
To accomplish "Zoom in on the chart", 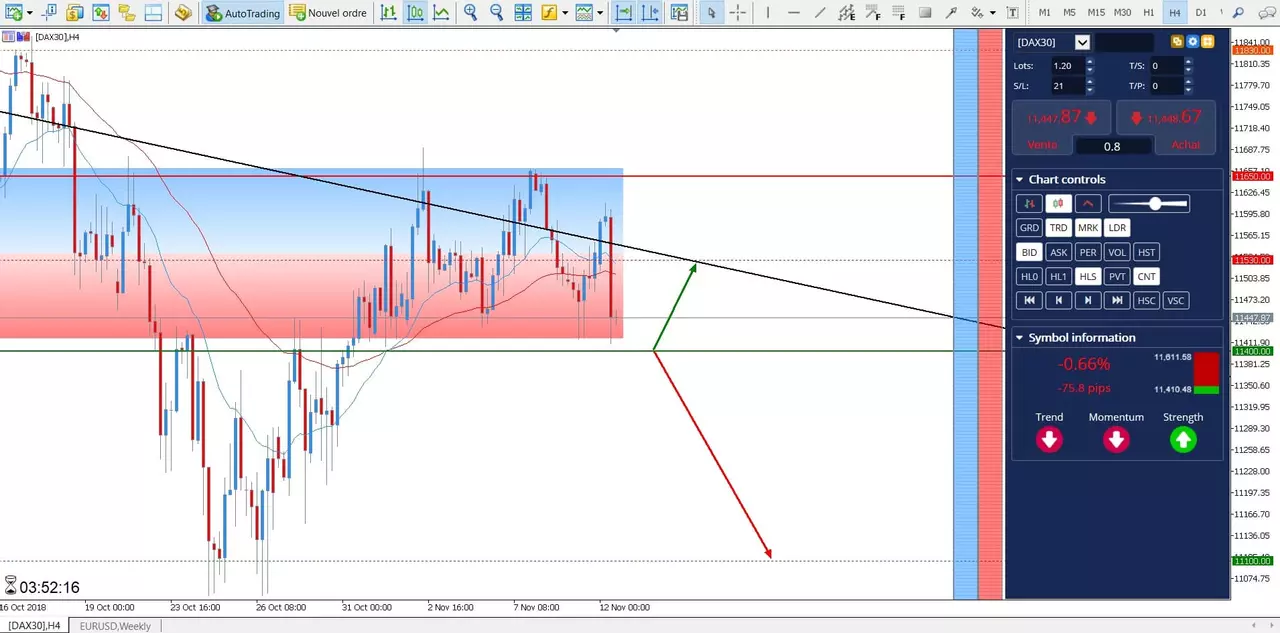I will pyautogui.click(x=470, y=13).
